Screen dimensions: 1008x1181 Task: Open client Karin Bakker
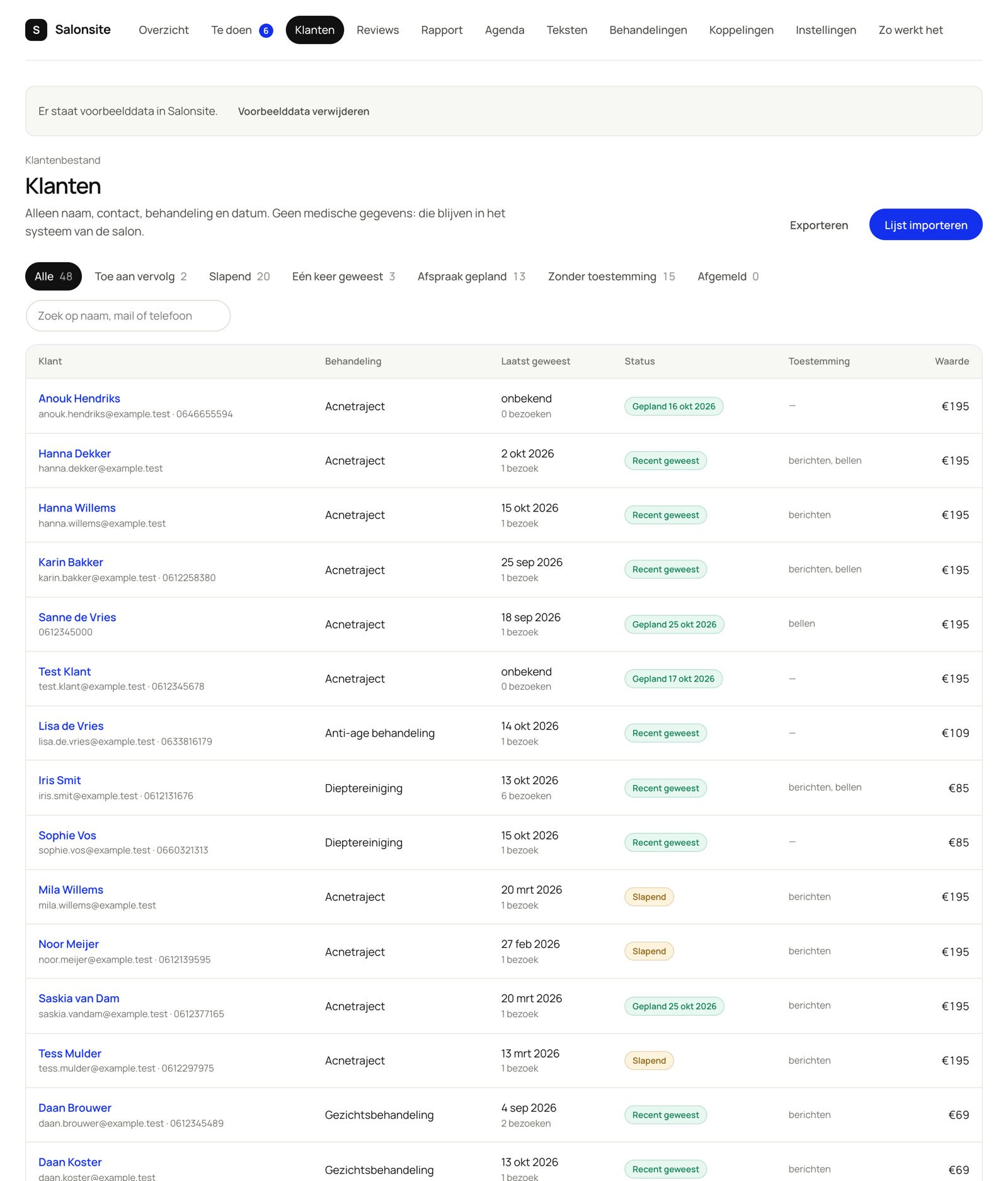pyautogui.click(x=71, y=562)
